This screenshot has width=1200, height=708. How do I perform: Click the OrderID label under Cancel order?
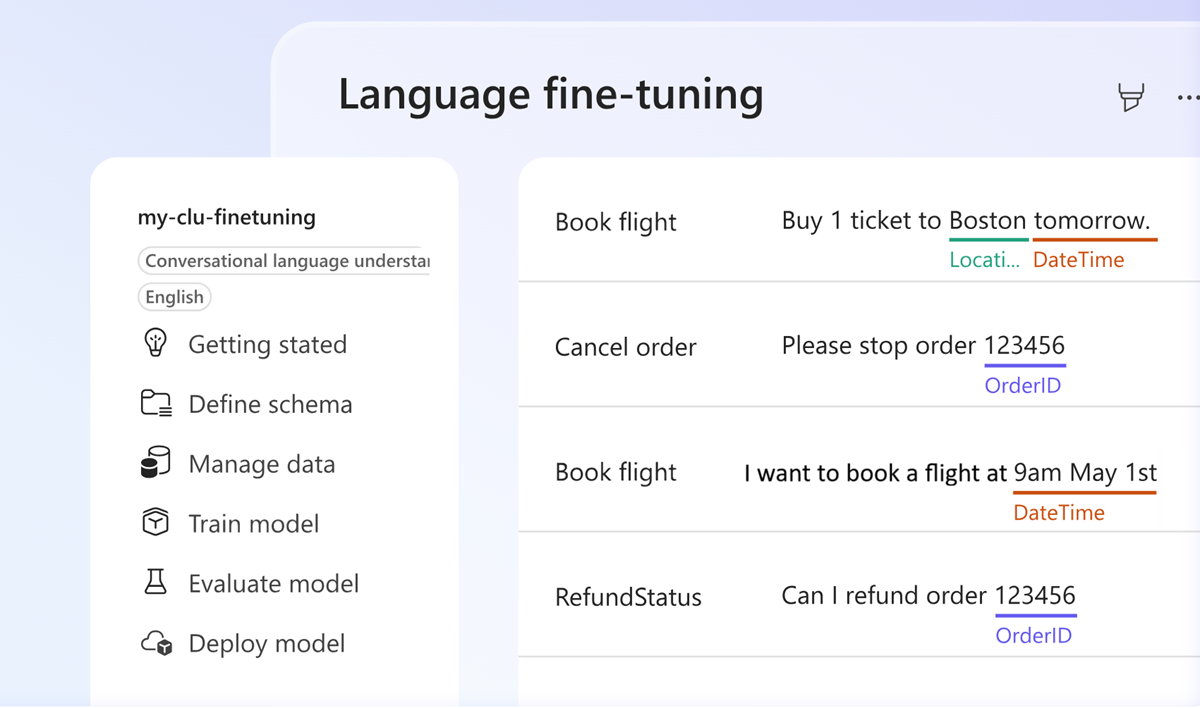[1022, 385]
